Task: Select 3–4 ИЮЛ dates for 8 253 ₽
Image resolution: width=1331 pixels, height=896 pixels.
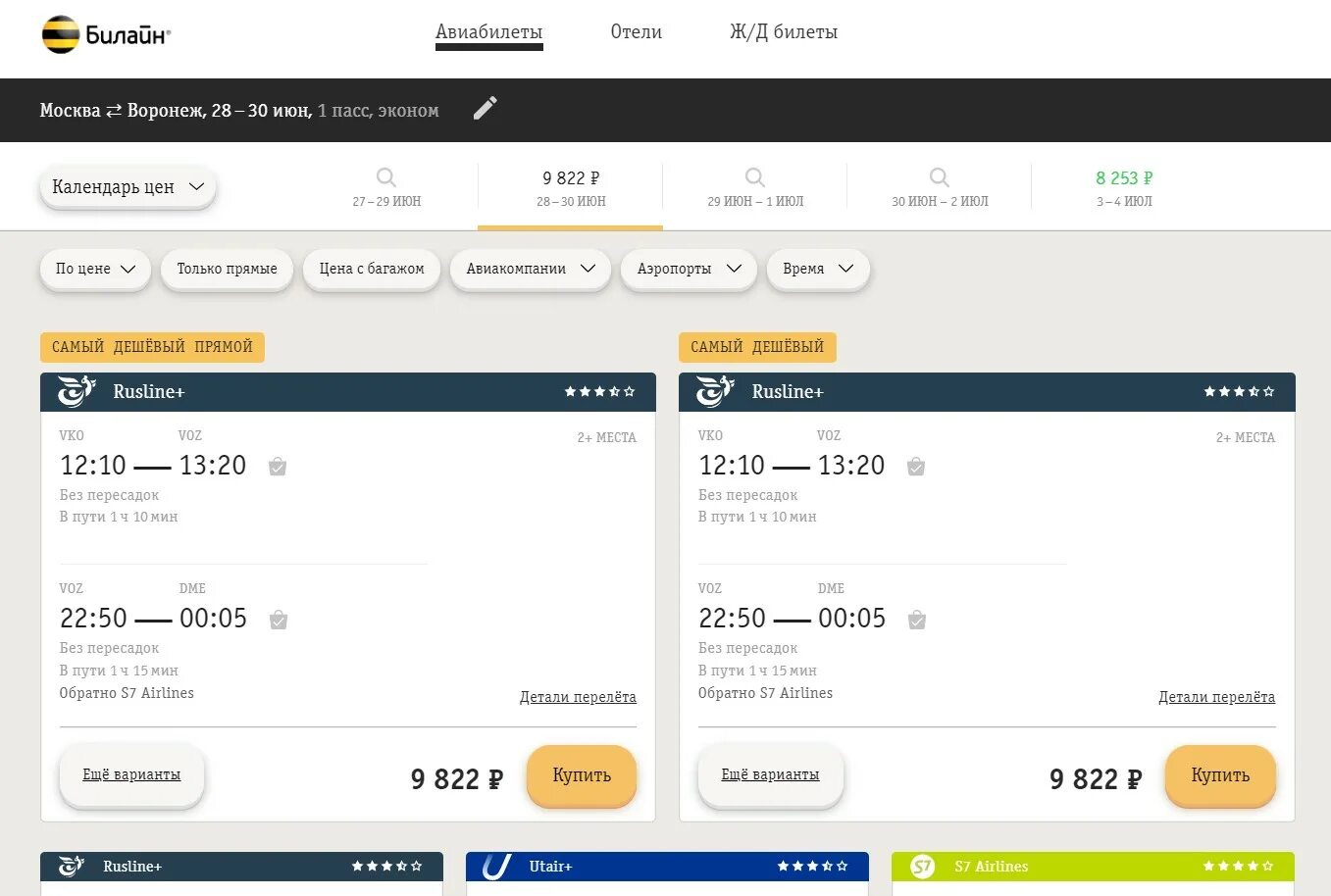Action: (1124, 188)
